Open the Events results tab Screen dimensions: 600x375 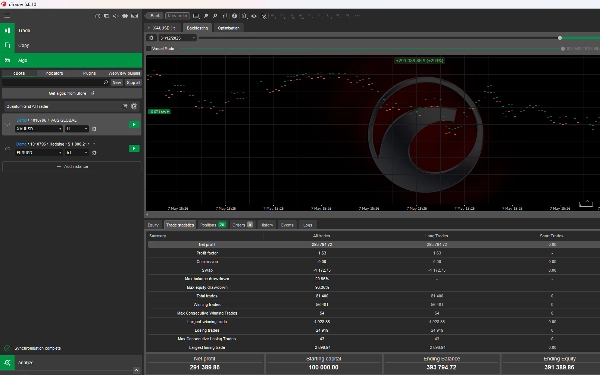pyautogui.click(x=287, y=225)
